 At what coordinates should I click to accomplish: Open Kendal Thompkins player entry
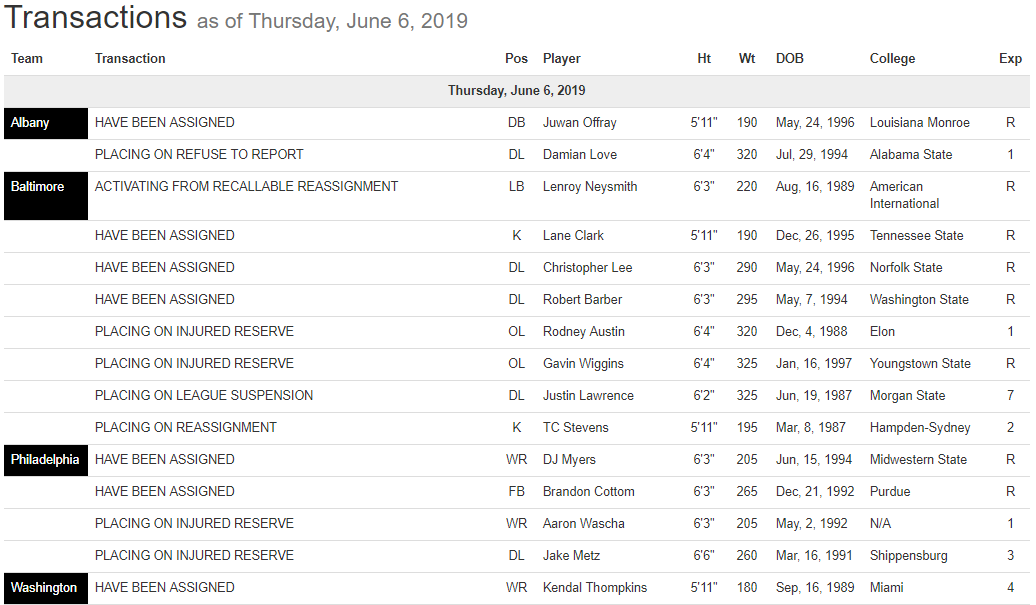tap(595, 588)
